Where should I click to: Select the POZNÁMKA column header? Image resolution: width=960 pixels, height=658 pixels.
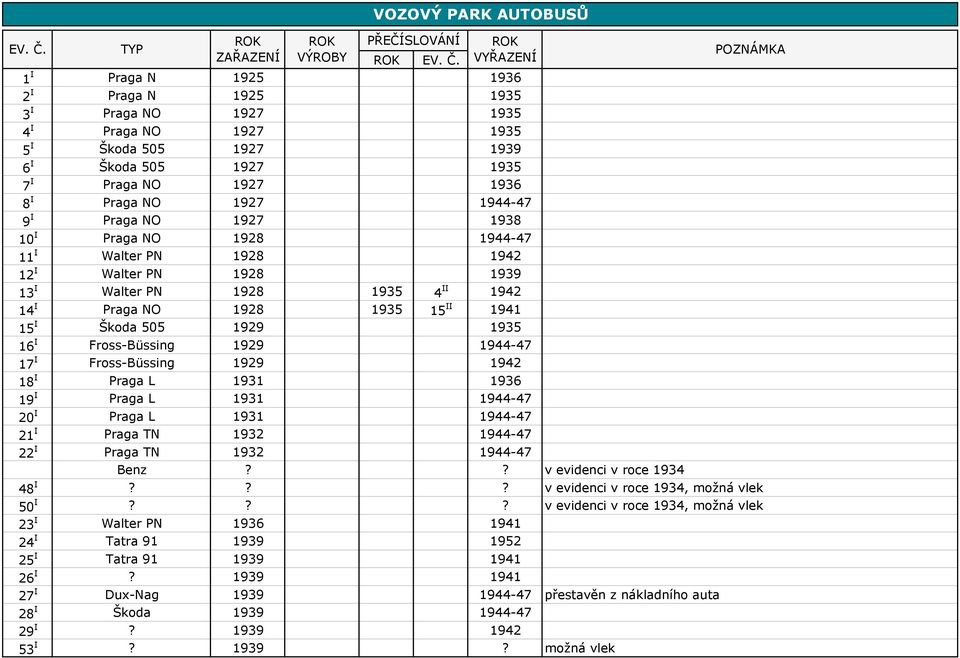click(750, 49)
